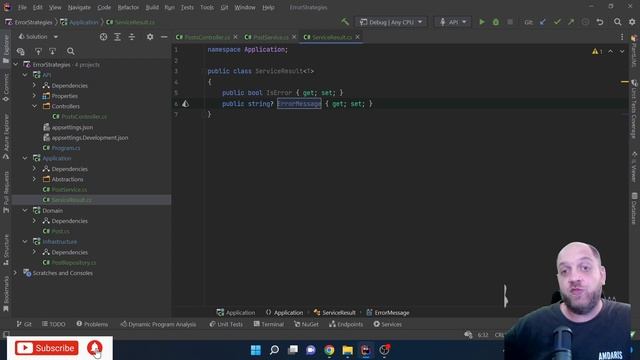This screenshot has width=640, height=360.
Task: Run the project with the green play button
Action: point(482,22)
